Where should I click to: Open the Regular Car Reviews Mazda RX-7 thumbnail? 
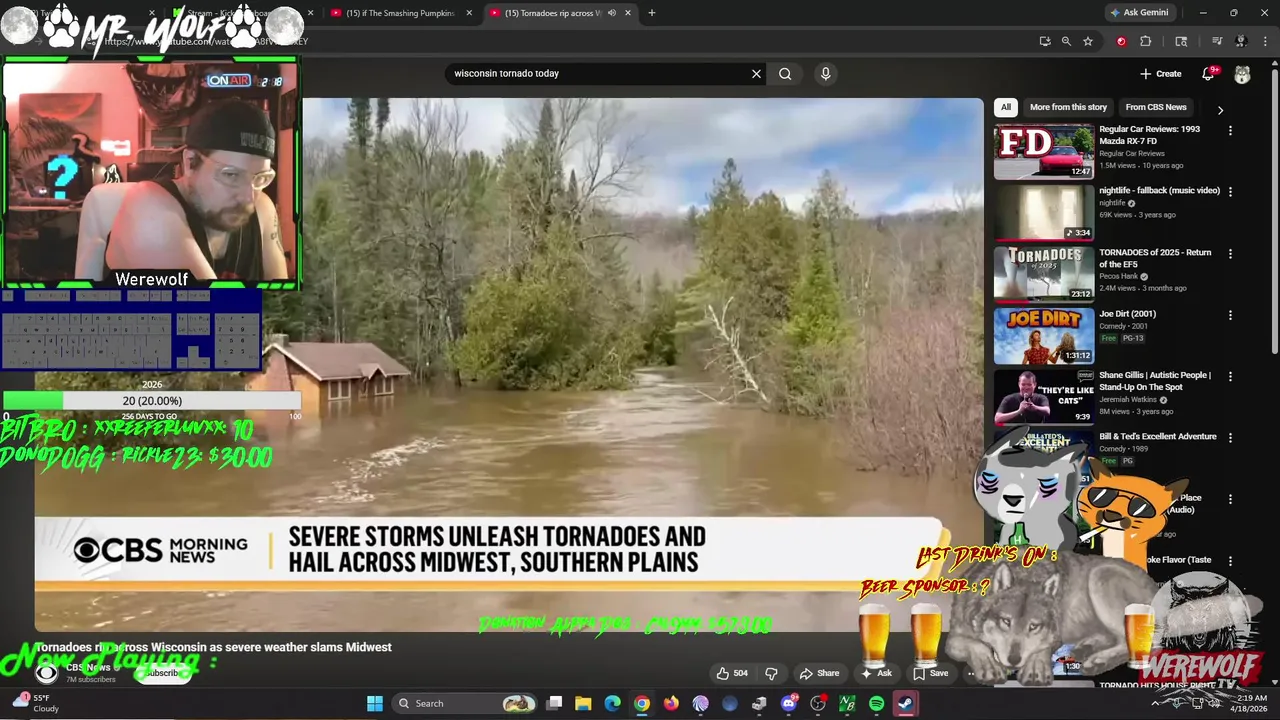tap(1044, 151)
